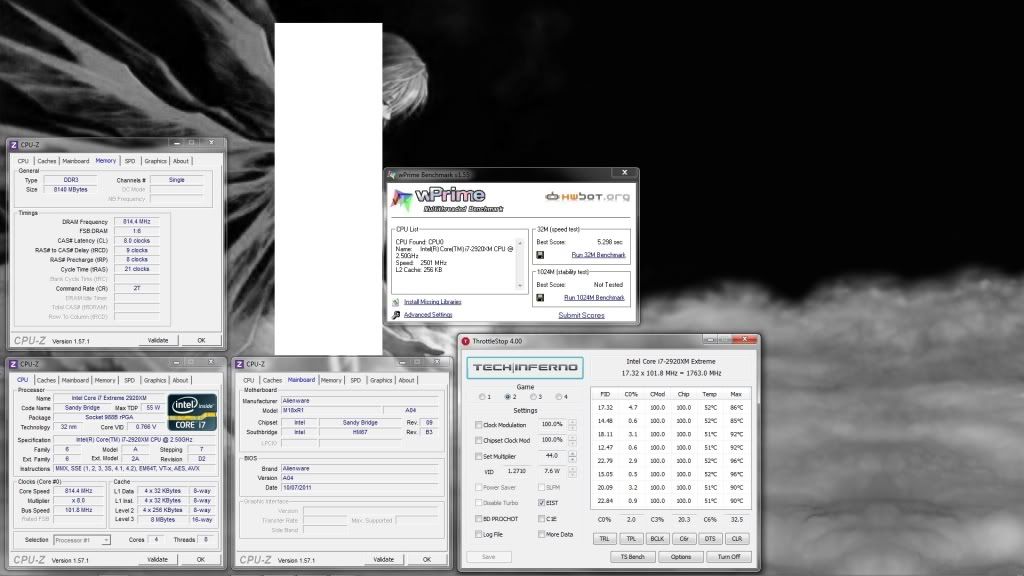The width and height of the screenshot is (1024, 576).
Task: Open ThrottleStop Options
Action: 680,557
